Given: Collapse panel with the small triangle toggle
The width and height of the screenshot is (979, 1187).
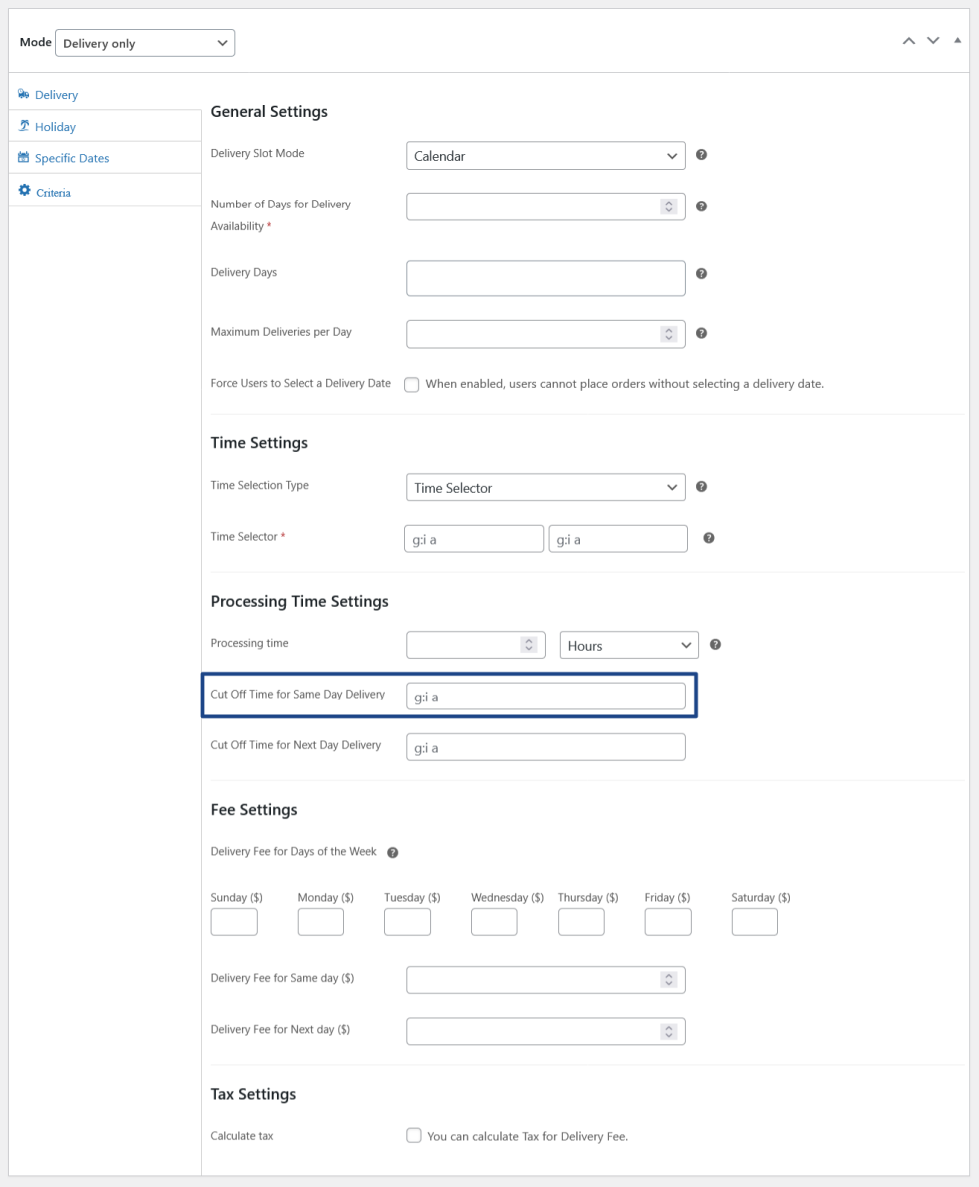Looking at the screenshot, I should pyautogui.click(x=958, y=41).
